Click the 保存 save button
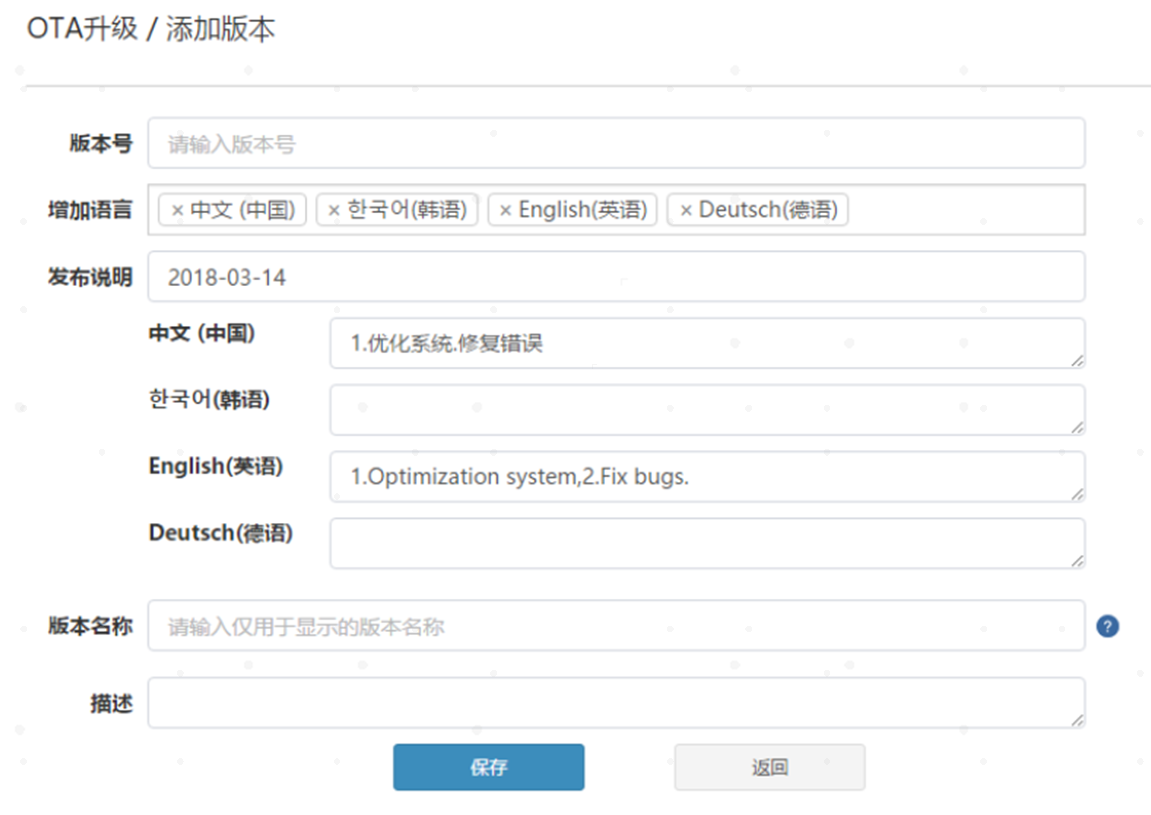 tap(489, 767)
